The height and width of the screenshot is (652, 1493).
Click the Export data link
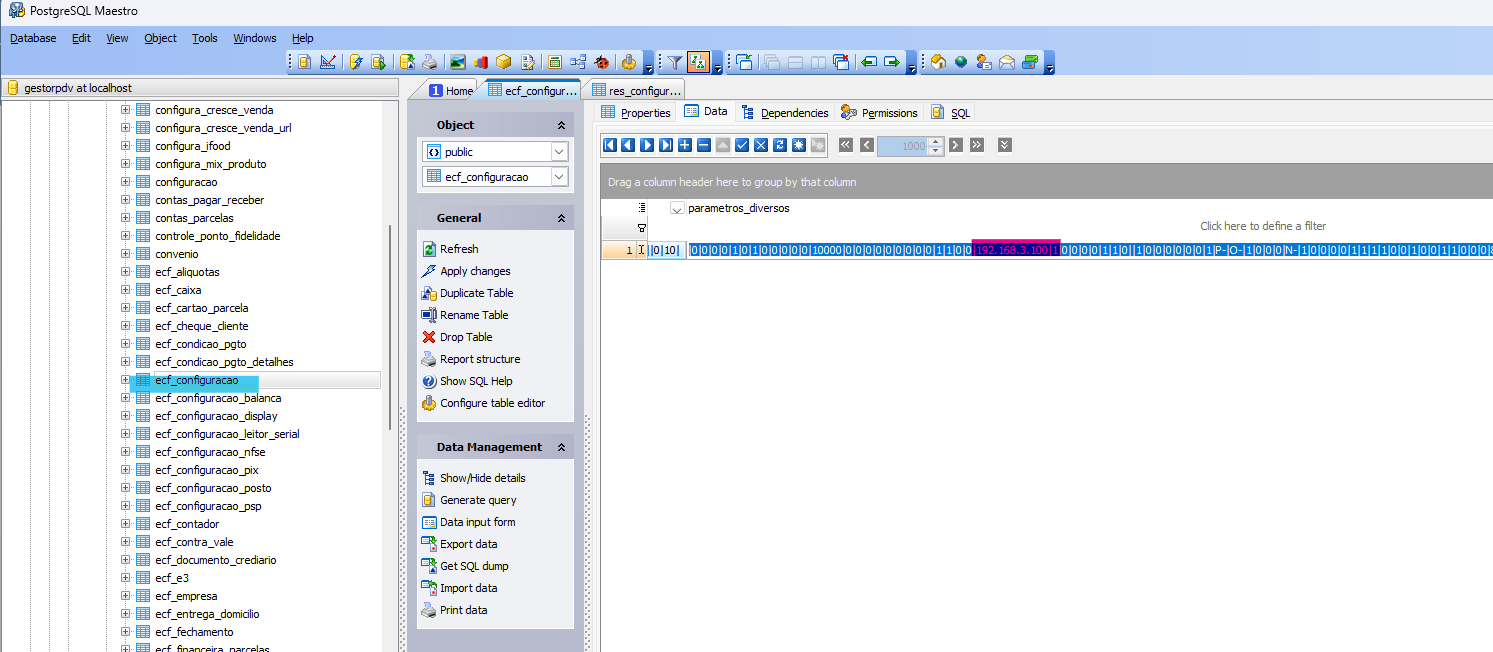point(468,544)
